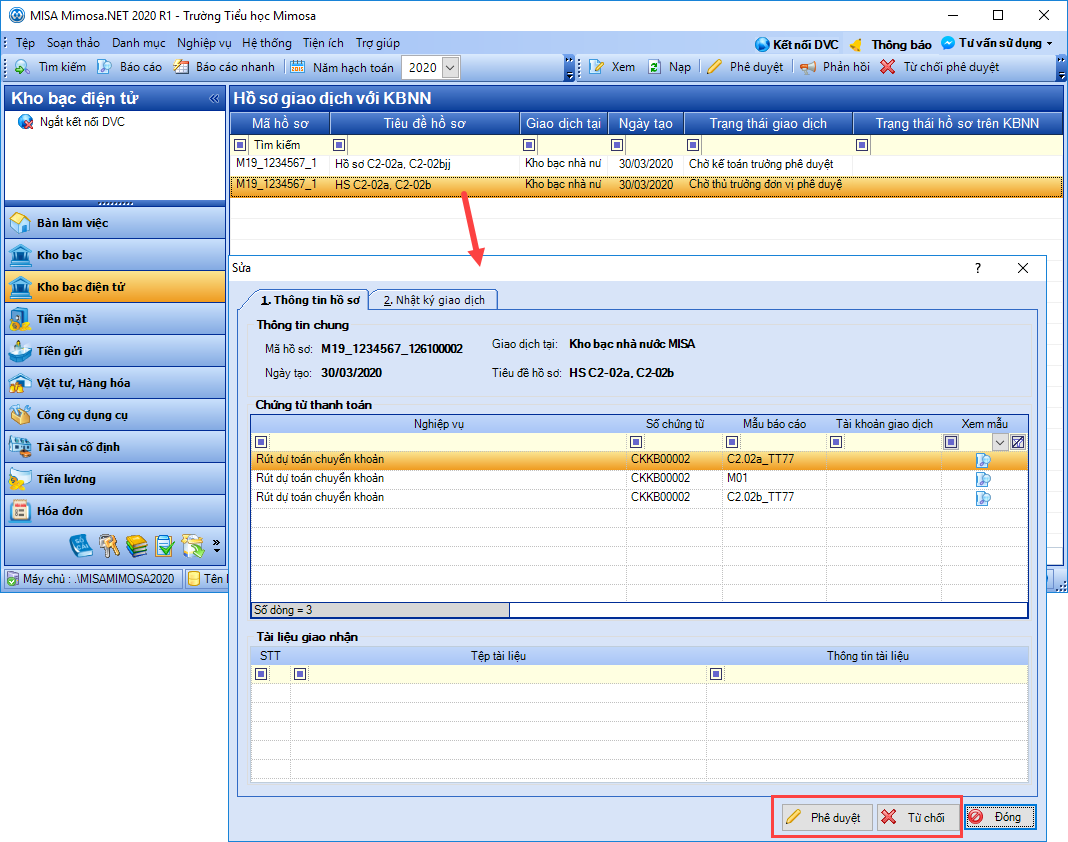Open the Tài sản cố định module
The height and width of the screenshot is (842, 1068).
[x=115, y=447]
